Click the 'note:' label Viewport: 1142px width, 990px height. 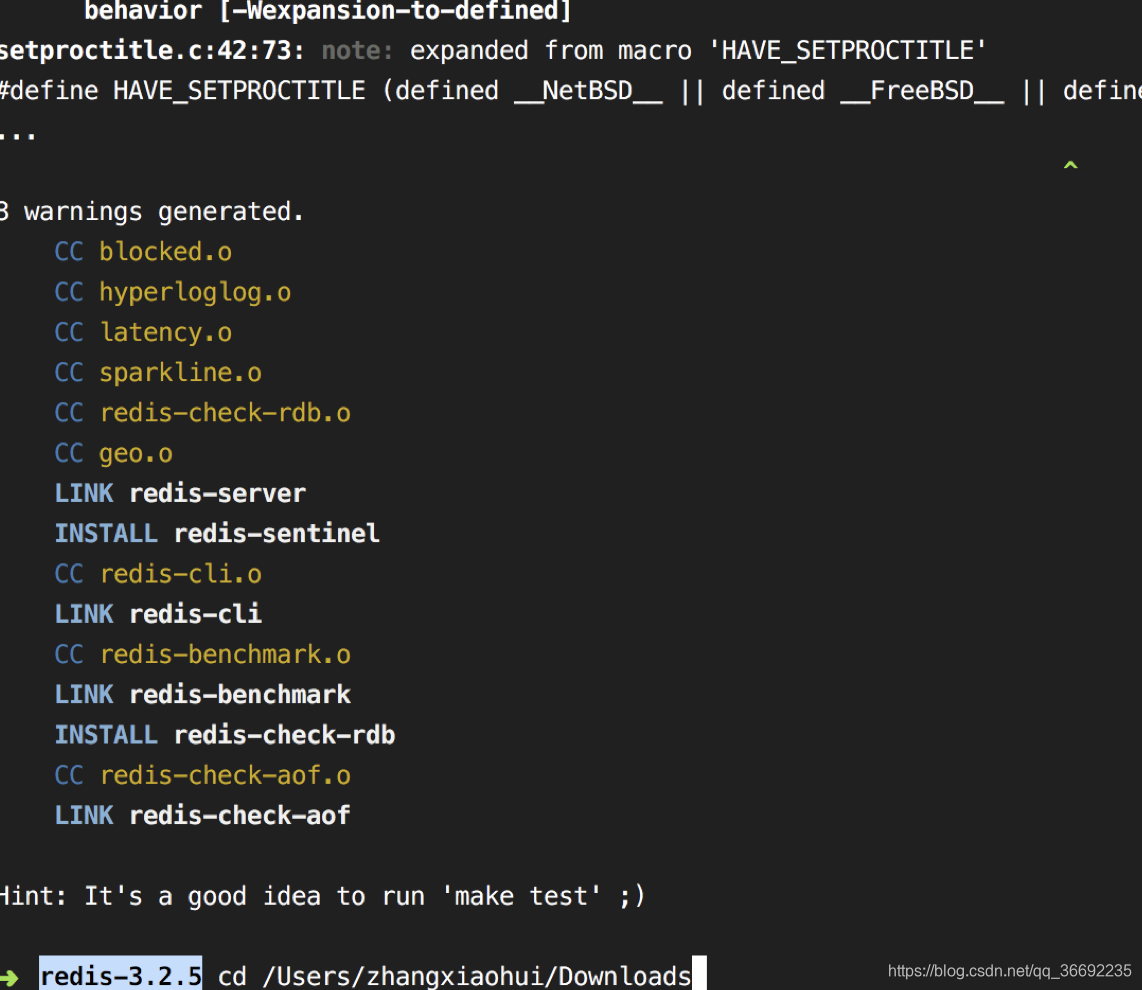357,51
